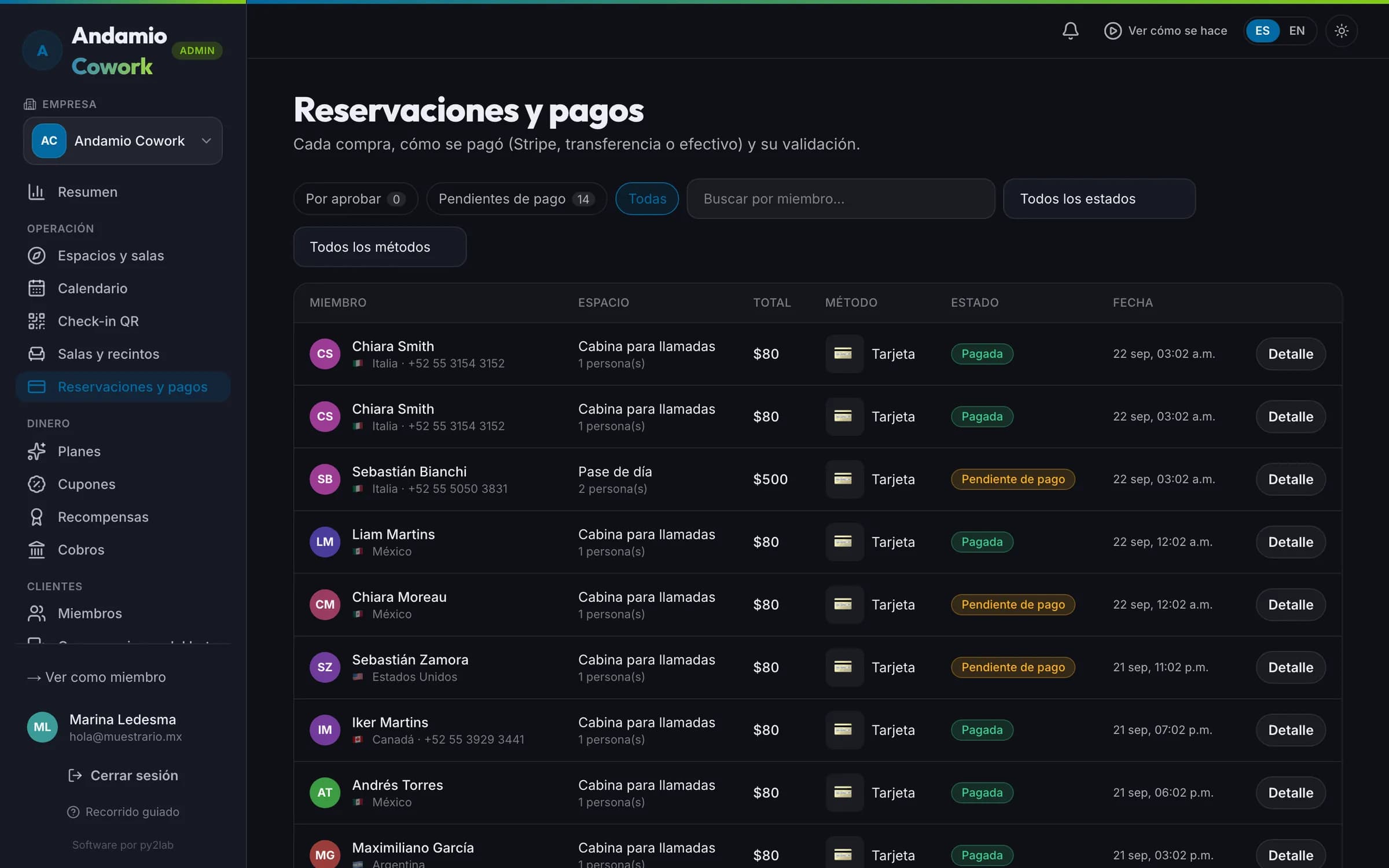The width and height of the screenshot is (1389, 868).
Task: Expand the Andamio Cowork company selector
Action: pyautogui.click(x=123, y=141)
